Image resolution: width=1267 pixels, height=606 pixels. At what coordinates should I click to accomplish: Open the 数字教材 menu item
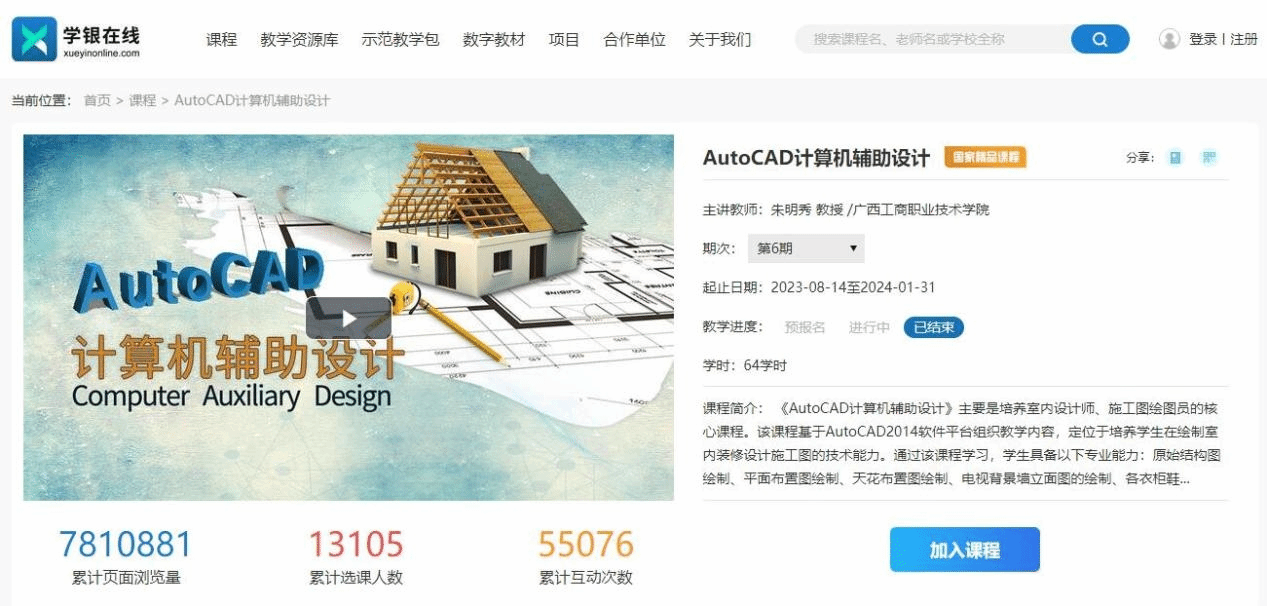[494, 39]
